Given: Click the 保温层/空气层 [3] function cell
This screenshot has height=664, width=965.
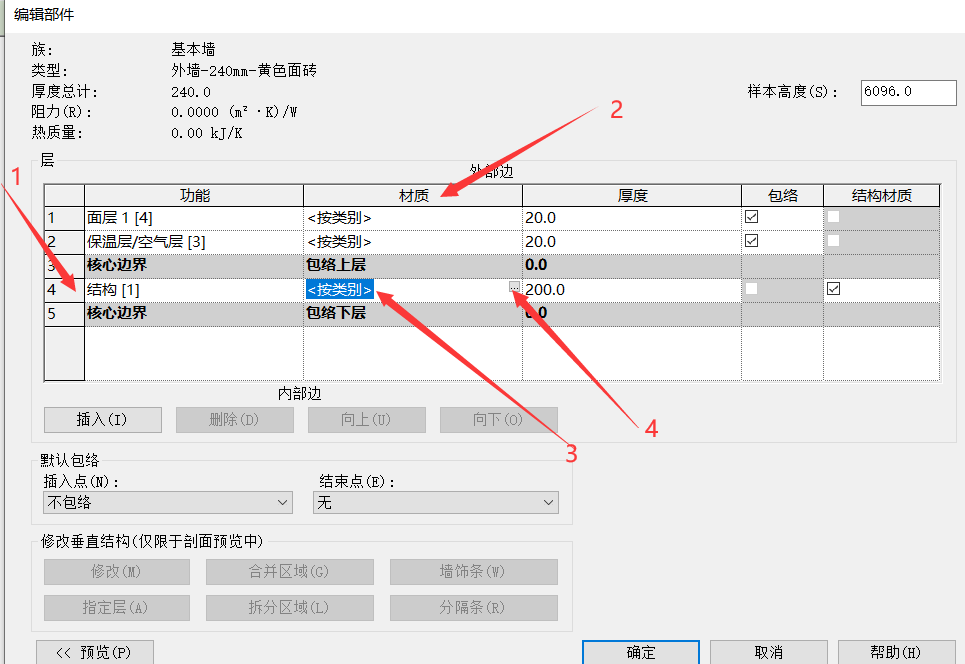Looking at the screenshot, I should [193, 241].
